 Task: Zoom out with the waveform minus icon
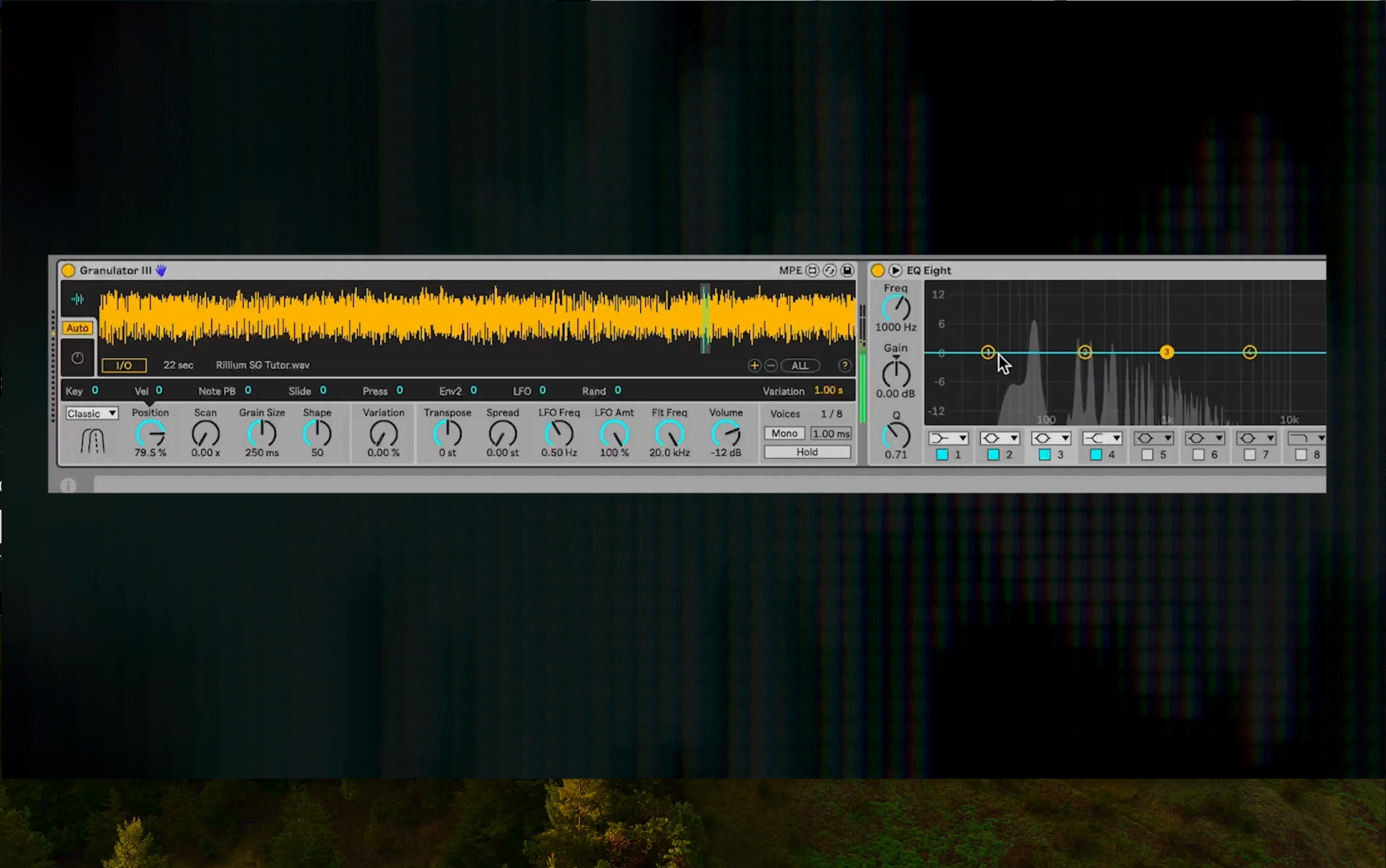pyautogui.click(x=771, y=366)
